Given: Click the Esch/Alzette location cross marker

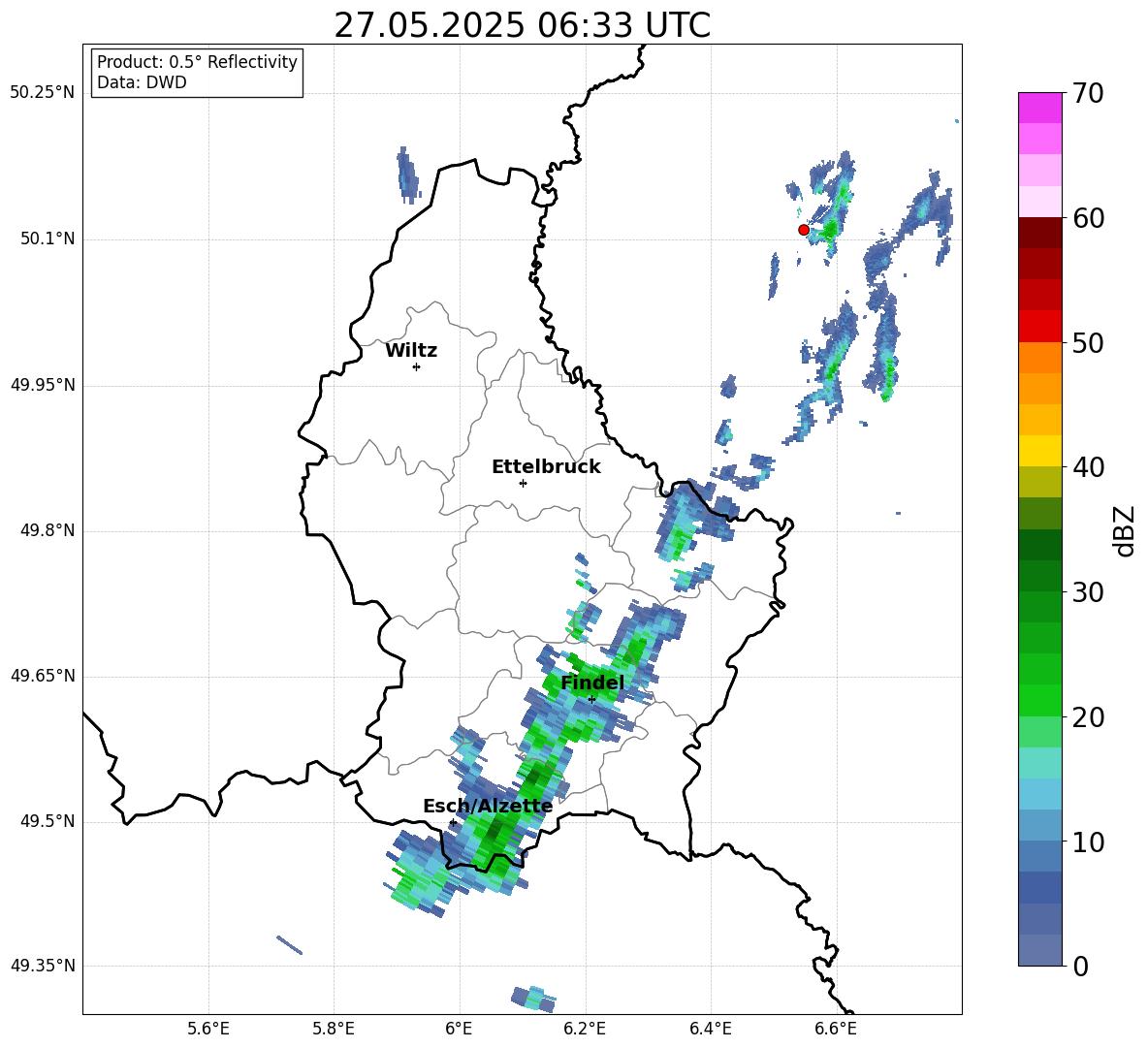Looking at the screenshot, I should [x=453, y=822].
